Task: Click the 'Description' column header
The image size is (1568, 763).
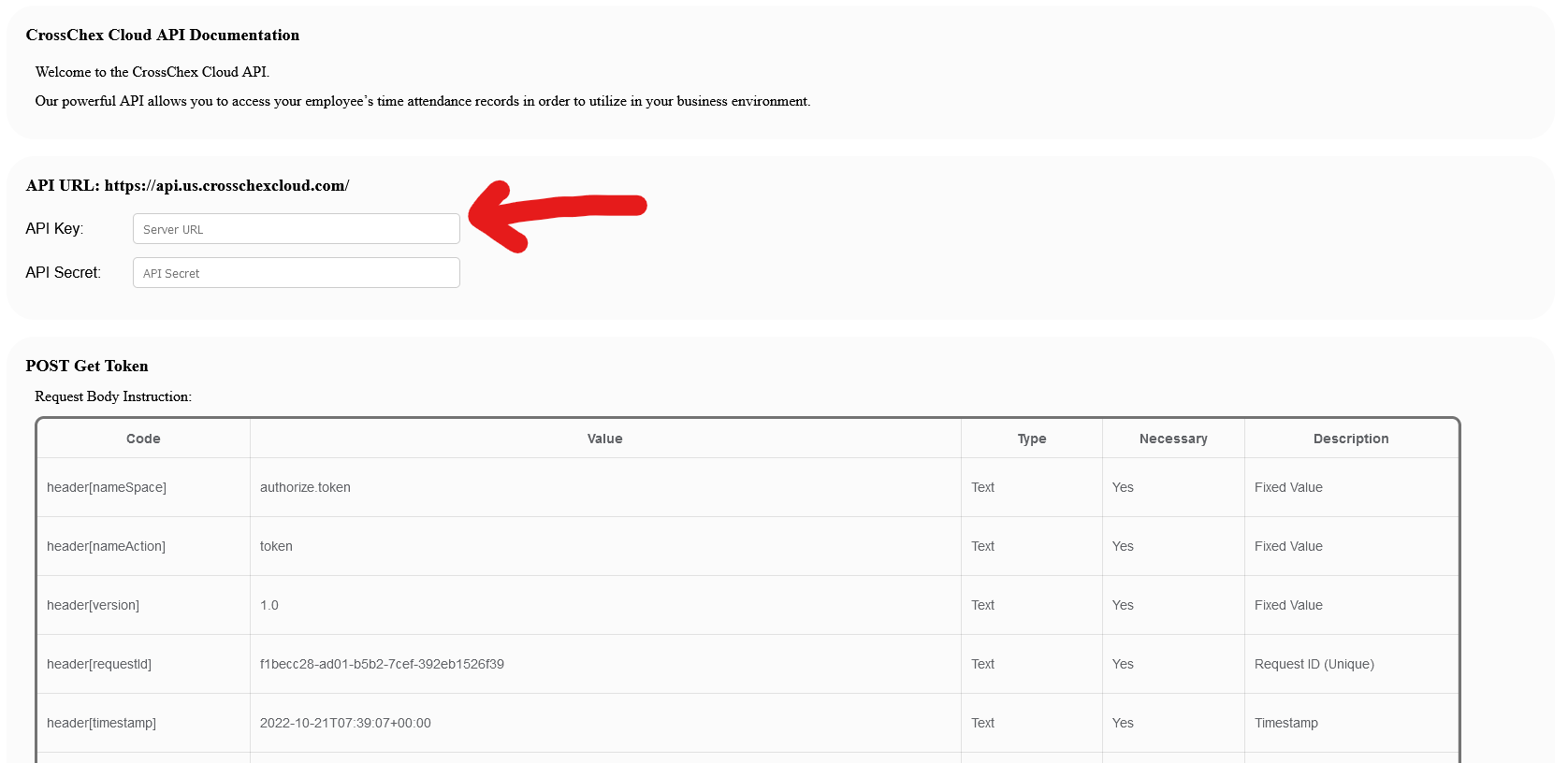Action: coord(1351,439)
